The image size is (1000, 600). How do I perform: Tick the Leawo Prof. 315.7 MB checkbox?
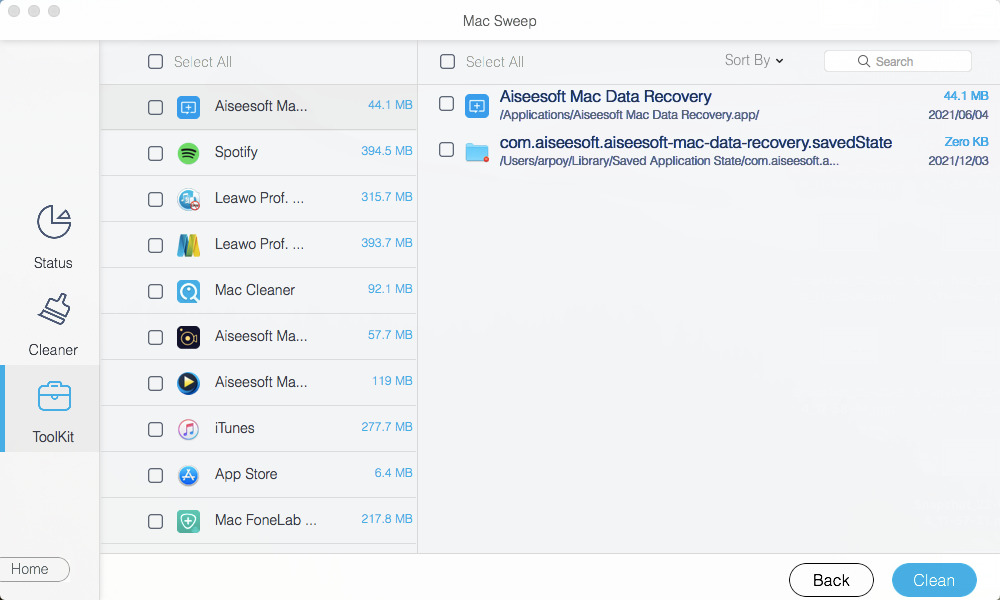click(156, 200)
